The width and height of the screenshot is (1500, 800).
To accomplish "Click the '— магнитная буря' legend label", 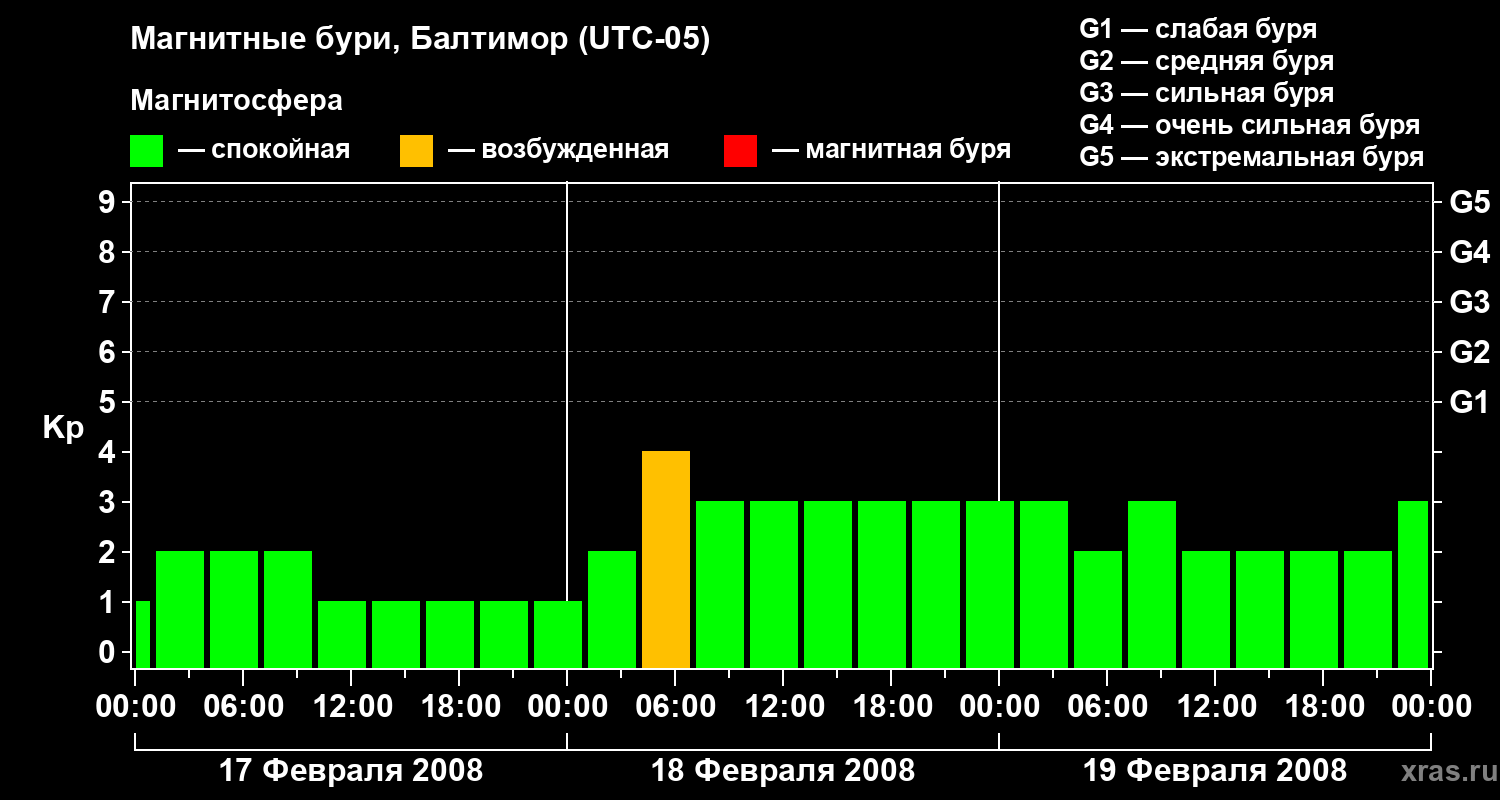I will point(892,151).
